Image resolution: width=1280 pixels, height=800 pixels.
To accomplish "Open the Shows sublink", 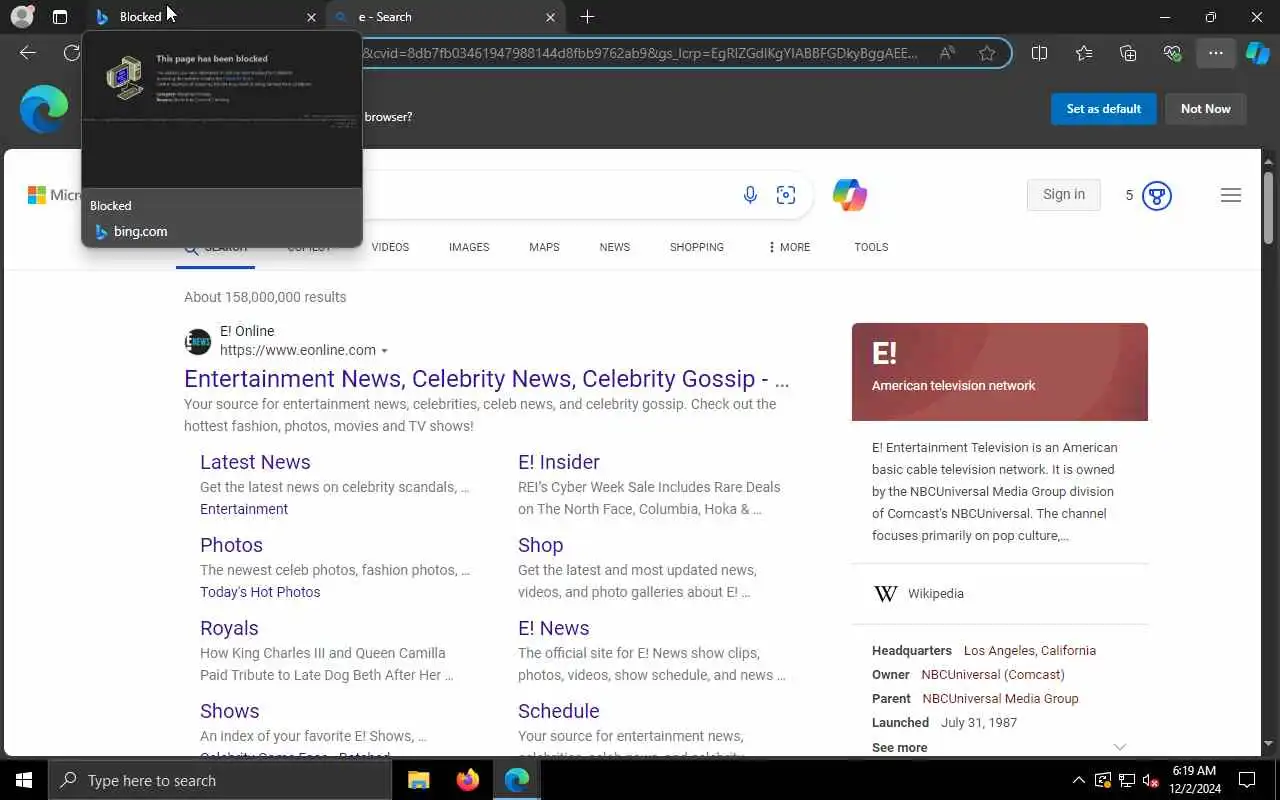I will coord(229,711).
